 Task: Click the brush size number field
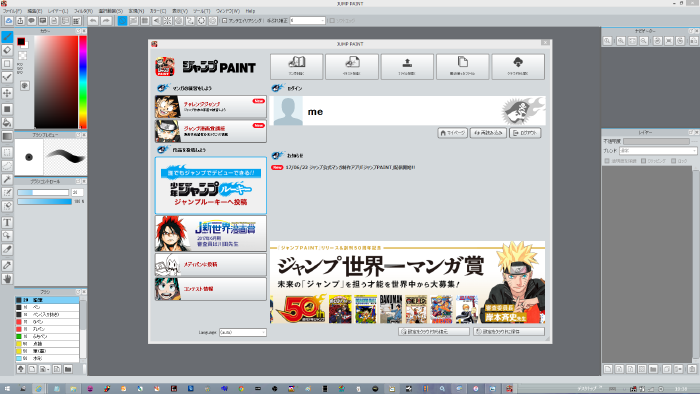(77, 192)
